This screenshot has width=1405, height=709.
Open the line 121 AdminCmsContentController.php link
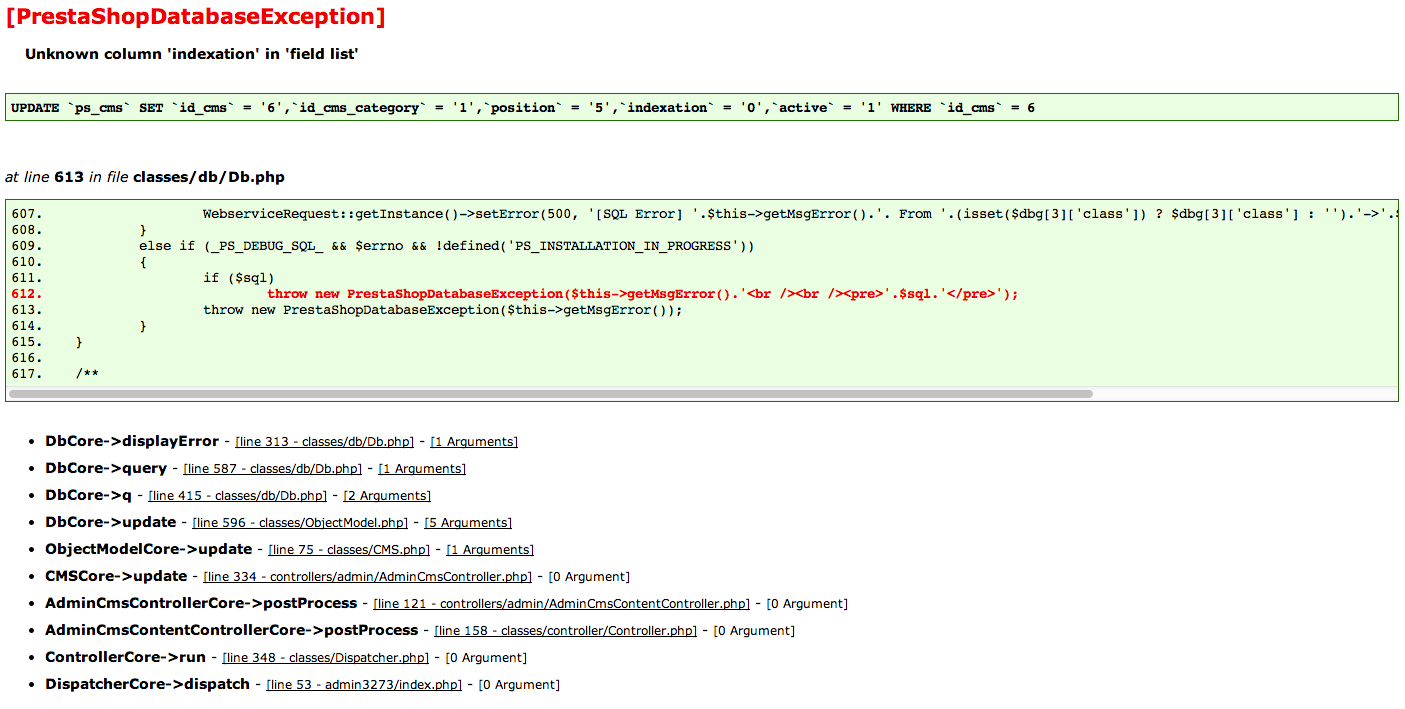[x=561, y=604]
